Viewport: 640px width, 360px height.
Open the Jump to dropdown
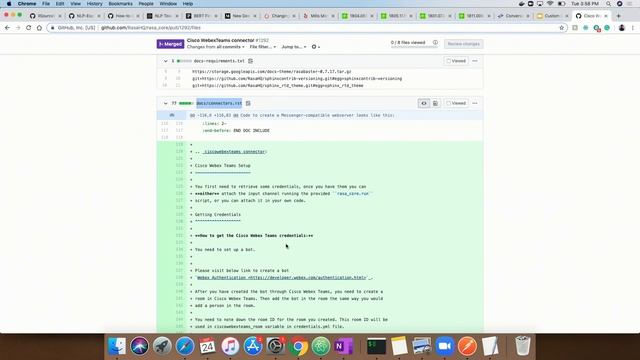pyautogui.click(x=294, y=47)
